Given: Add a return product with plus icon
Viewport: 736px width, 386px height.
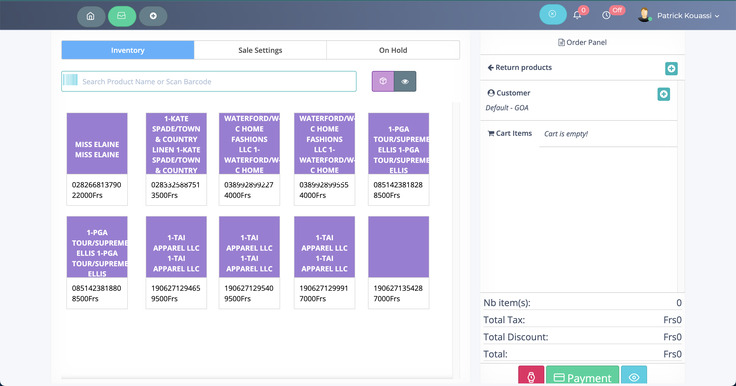Looking at the screenshot, I should 671,69.
